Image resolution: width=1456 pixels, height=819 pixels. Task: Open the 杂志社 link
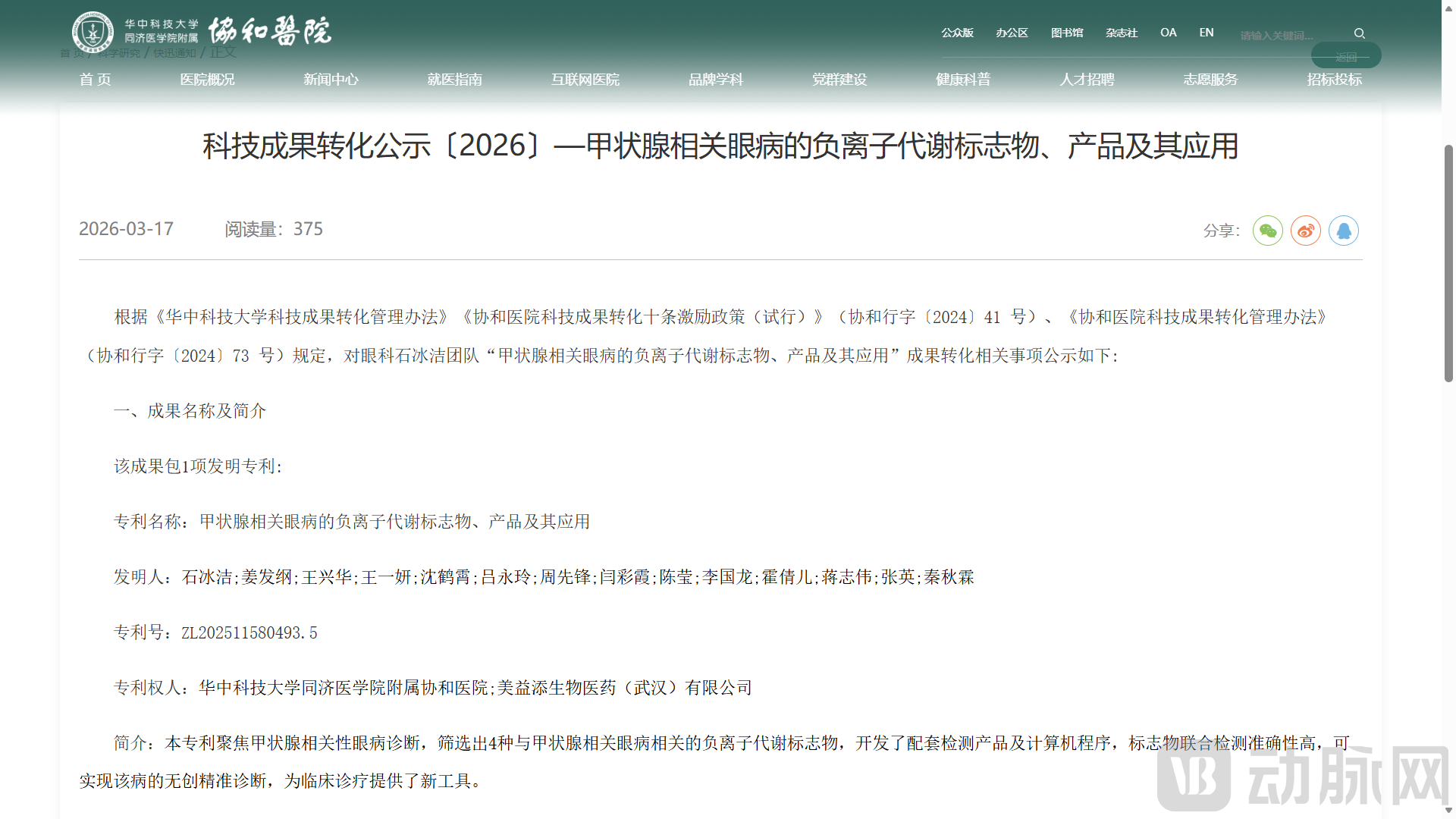point(1121,33)
